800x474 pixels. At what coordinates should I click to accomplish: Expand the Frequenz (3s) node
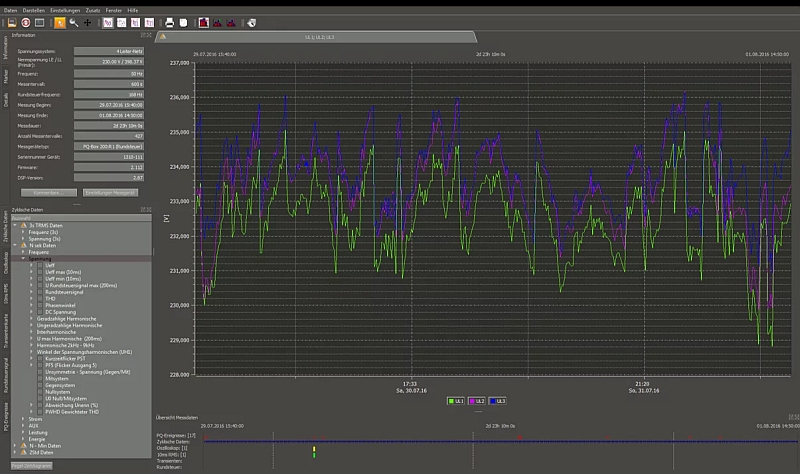coord(23,232)
